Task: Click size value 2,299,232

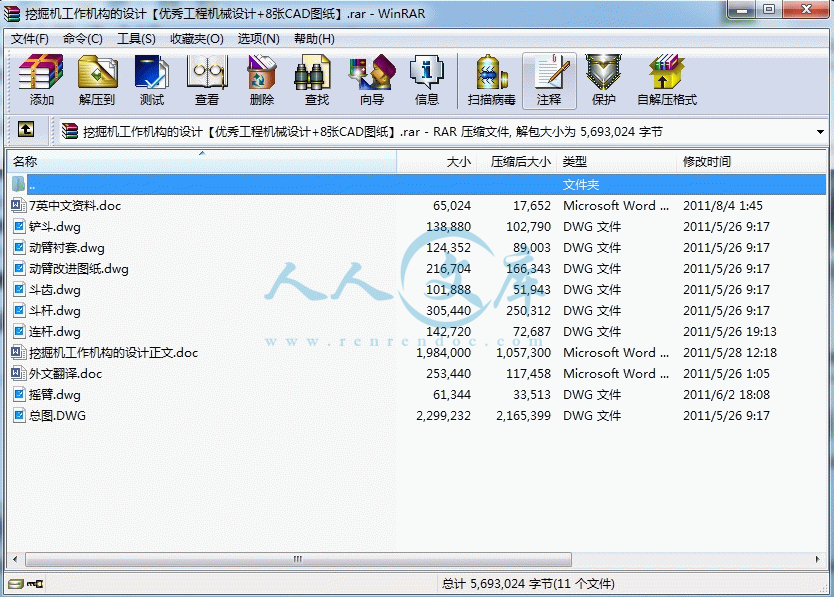Action: tap(444, 416)
